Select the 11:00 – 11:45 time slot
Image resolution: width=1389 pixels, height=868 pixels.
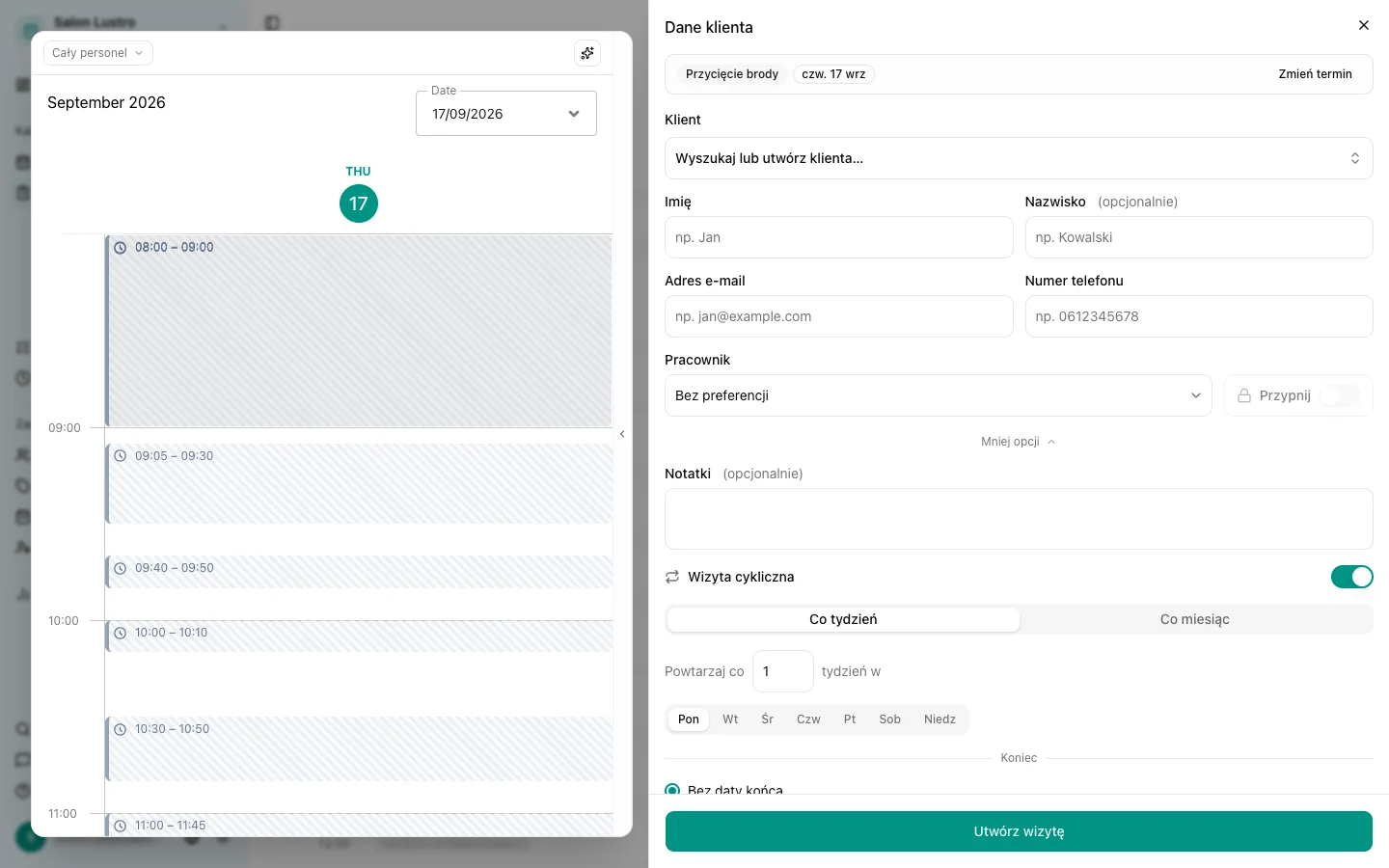point(359,825)
